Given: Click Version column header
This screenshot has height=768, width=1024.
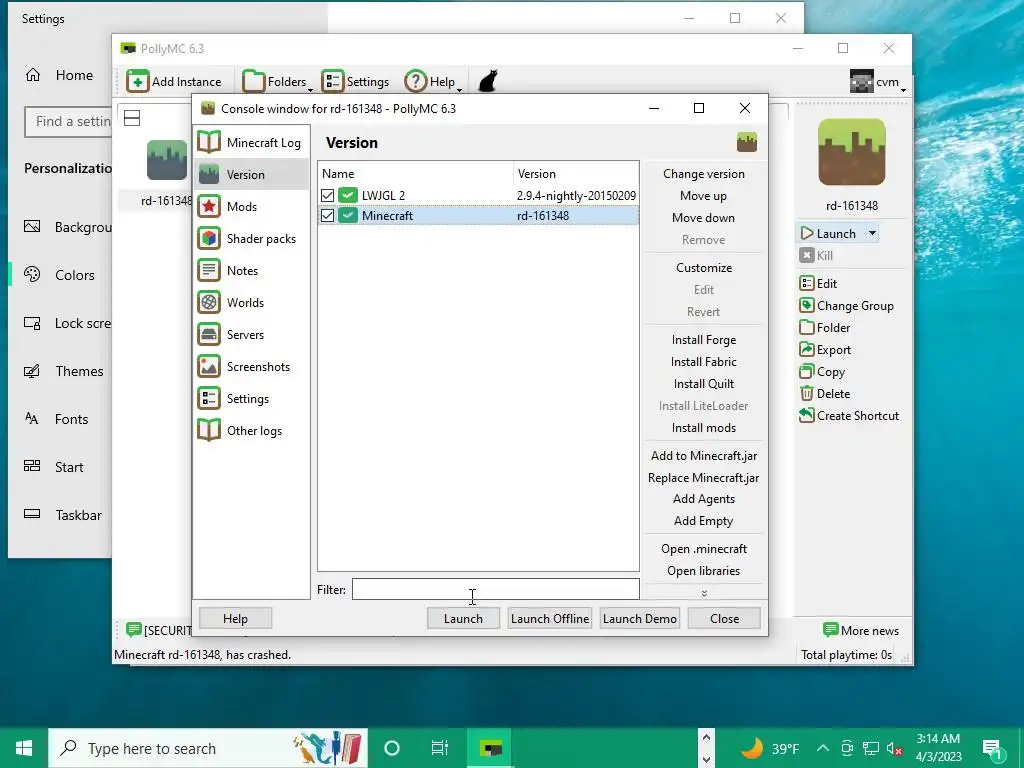Looking at the screenshot, I should 576,174.
